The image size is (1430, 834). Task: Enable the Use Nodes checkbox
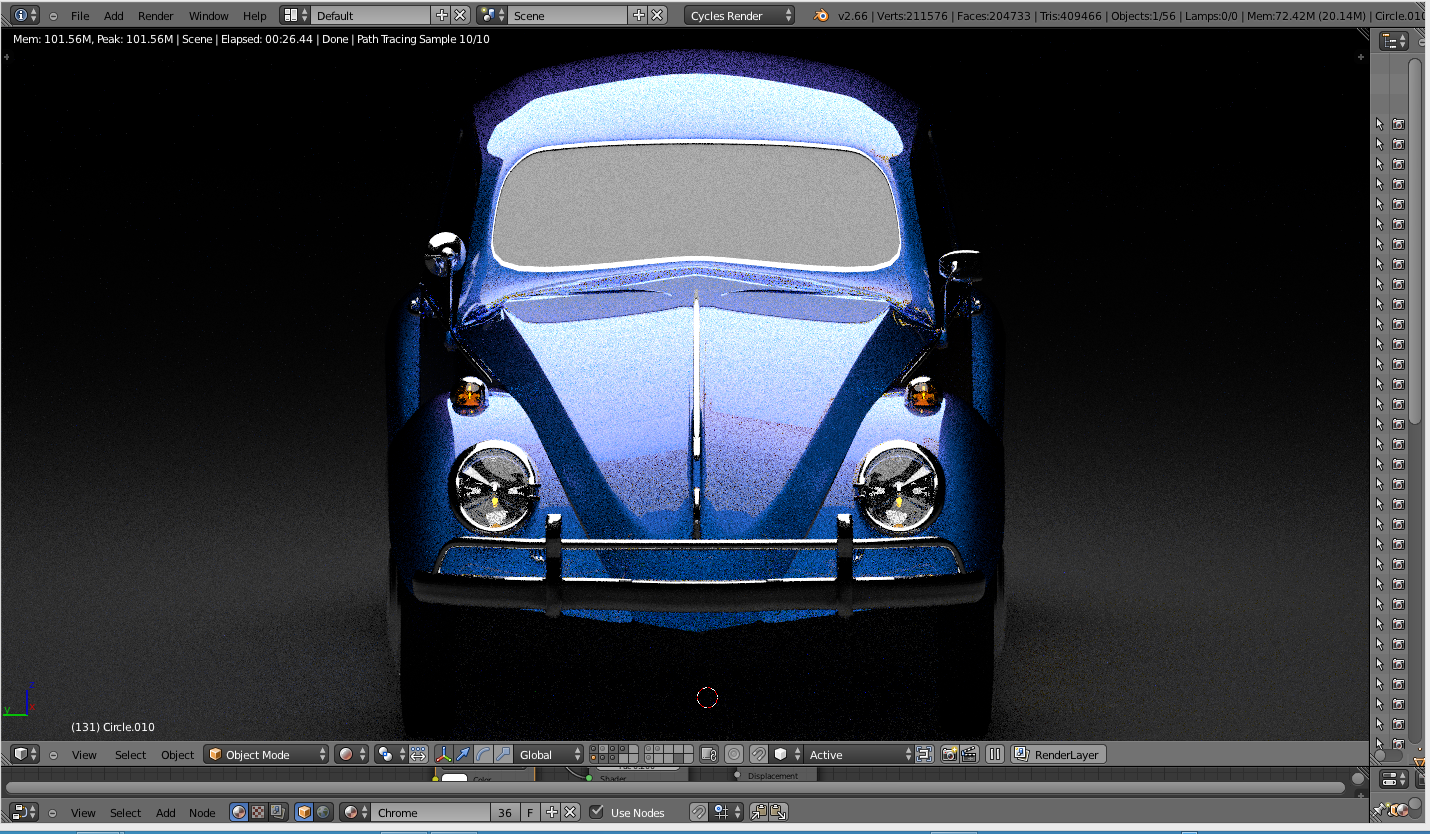click(x=597, y=812)
